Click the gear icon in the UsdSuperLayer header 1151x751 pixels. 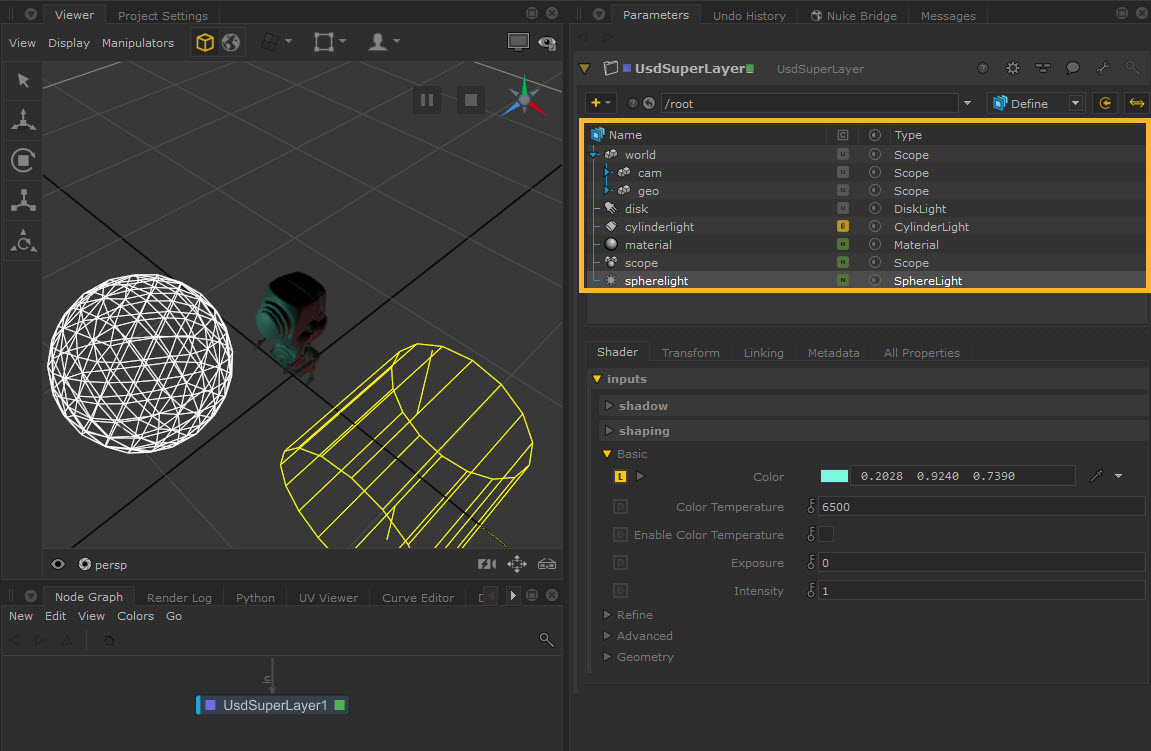tap(1013, 69)
